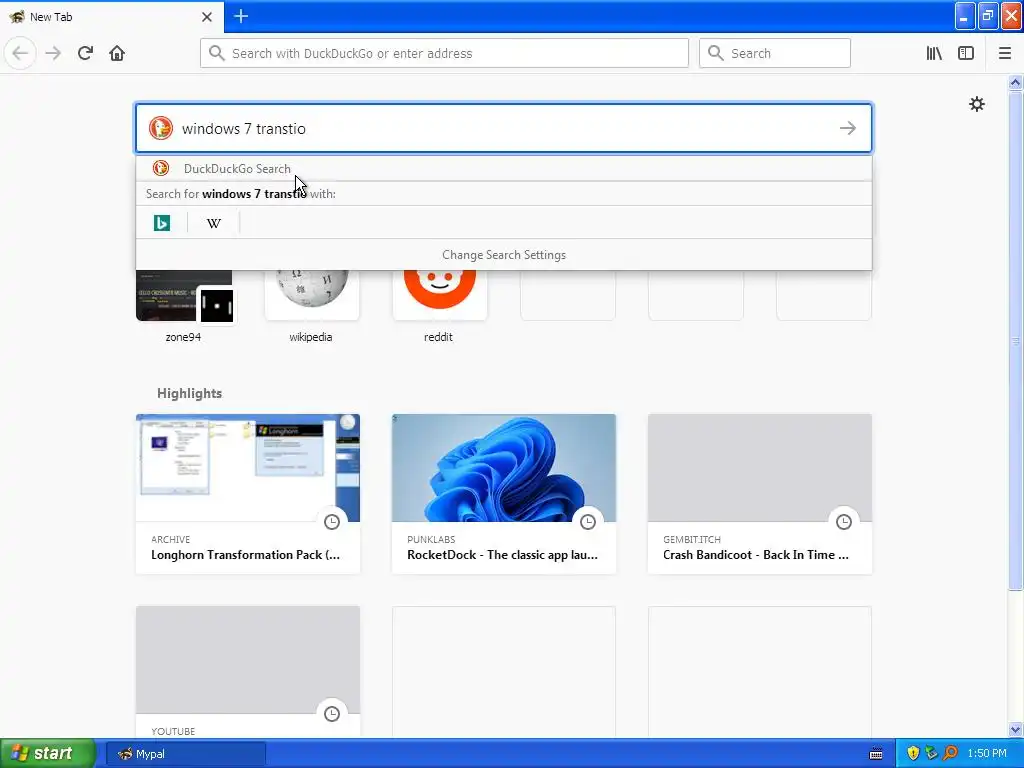Click the Highlights section heading
Viewport: 1024px width, 768px height.
pyautogui.click(x=189, y=393)
